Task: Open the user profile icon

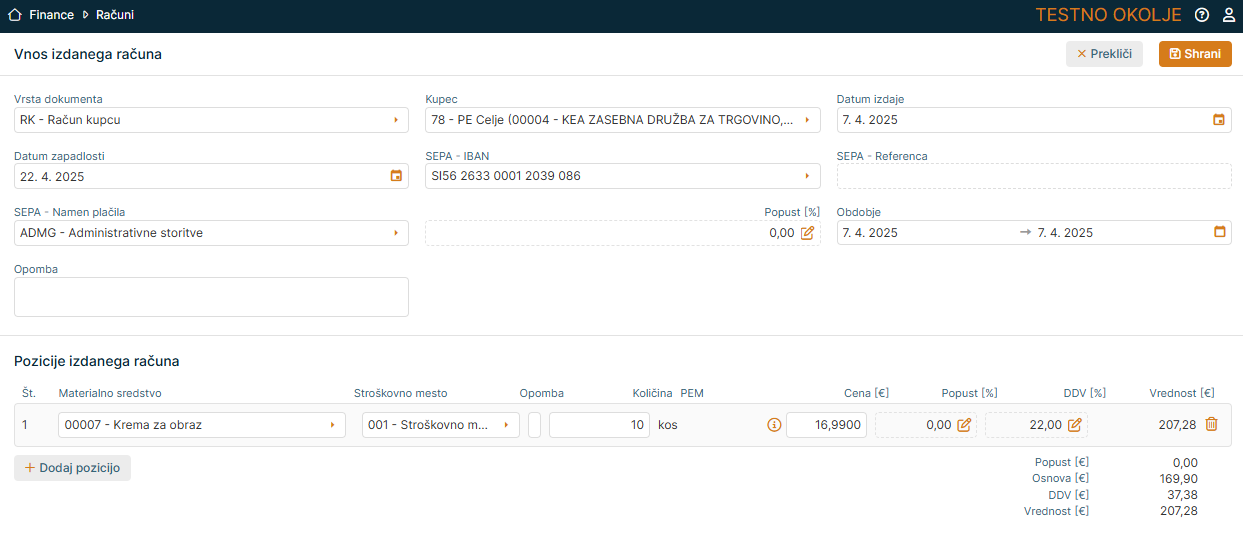Action: tap(1229, 15)
